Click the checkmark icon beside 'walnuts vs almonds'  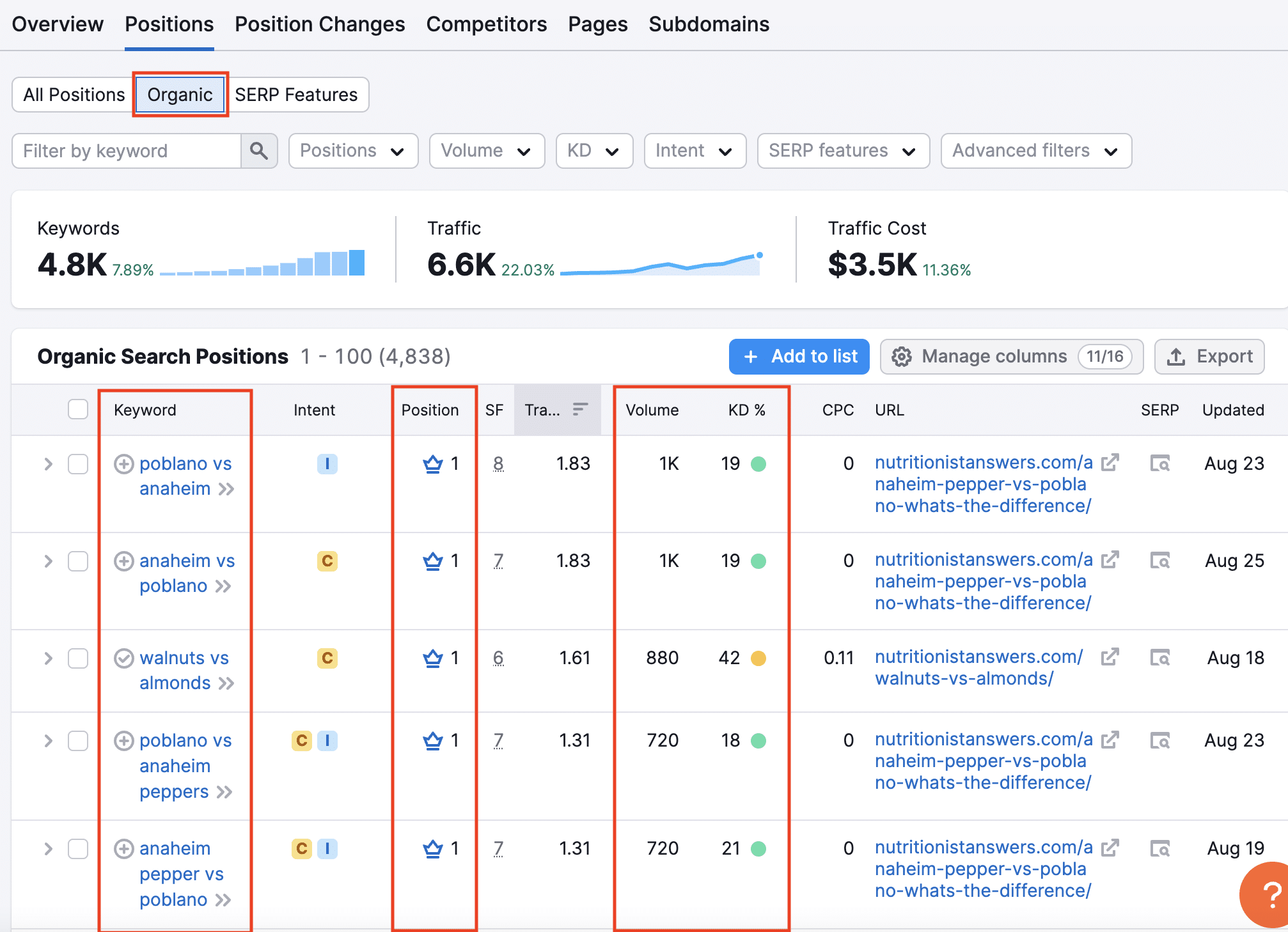point(124,658)
